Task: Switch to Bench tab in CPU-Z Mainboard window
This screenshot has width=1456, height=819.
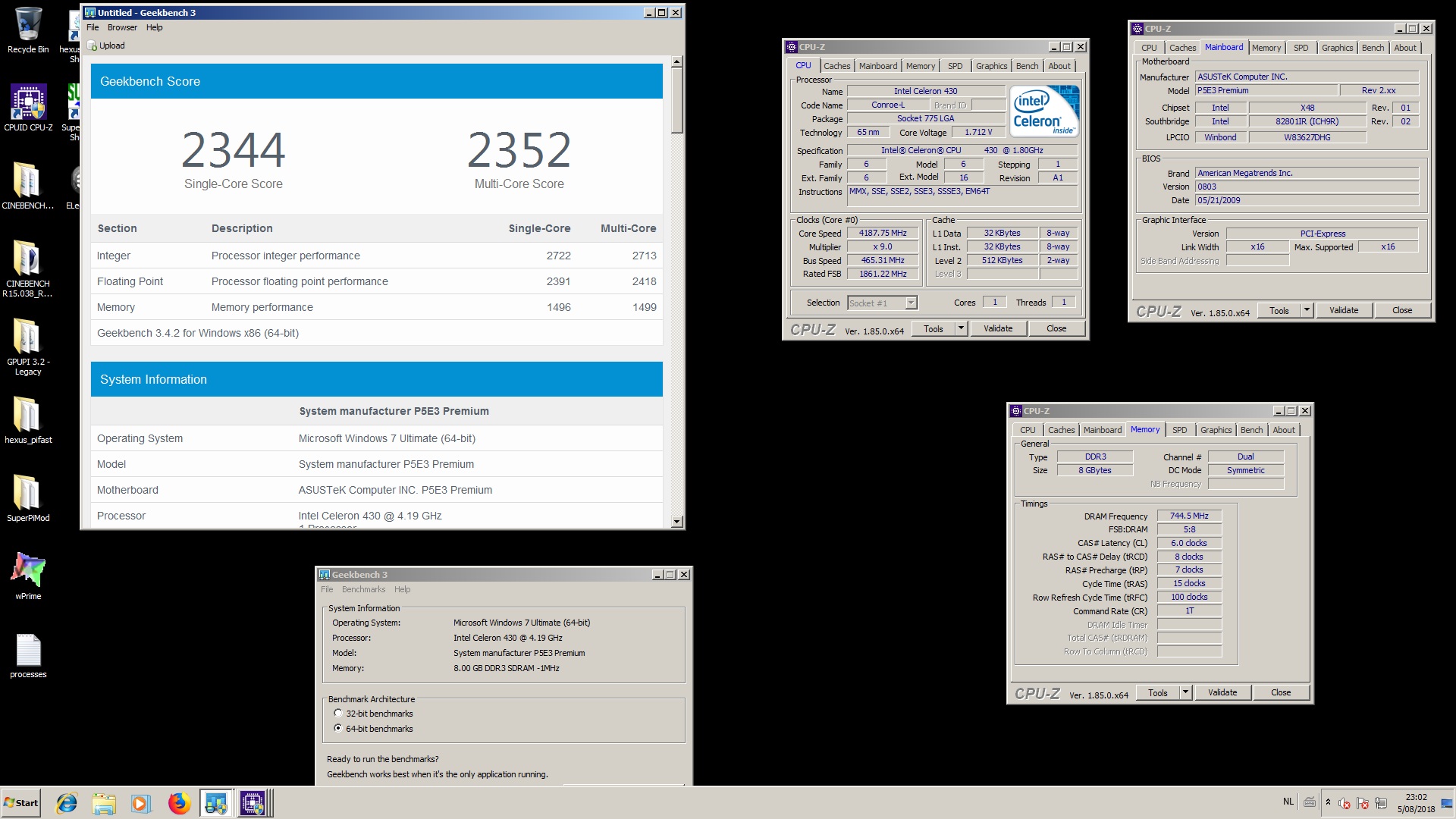Action: pos(1373,48)
